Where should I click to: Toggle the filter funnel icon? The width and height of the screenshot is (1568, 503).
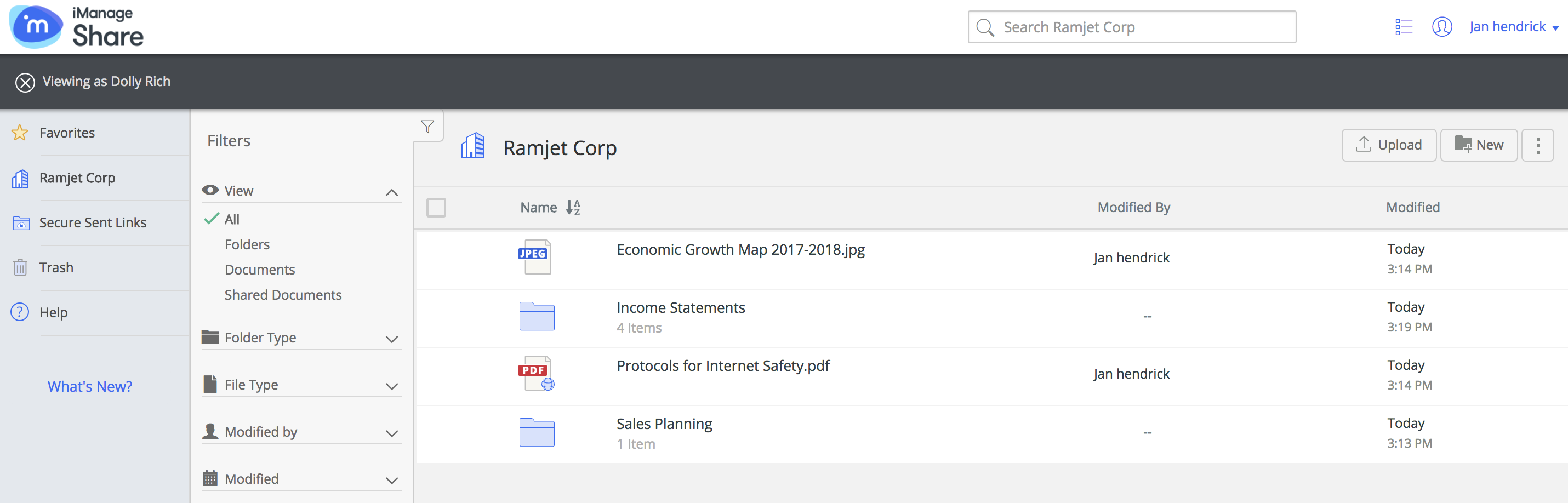(x=427, y=127)
